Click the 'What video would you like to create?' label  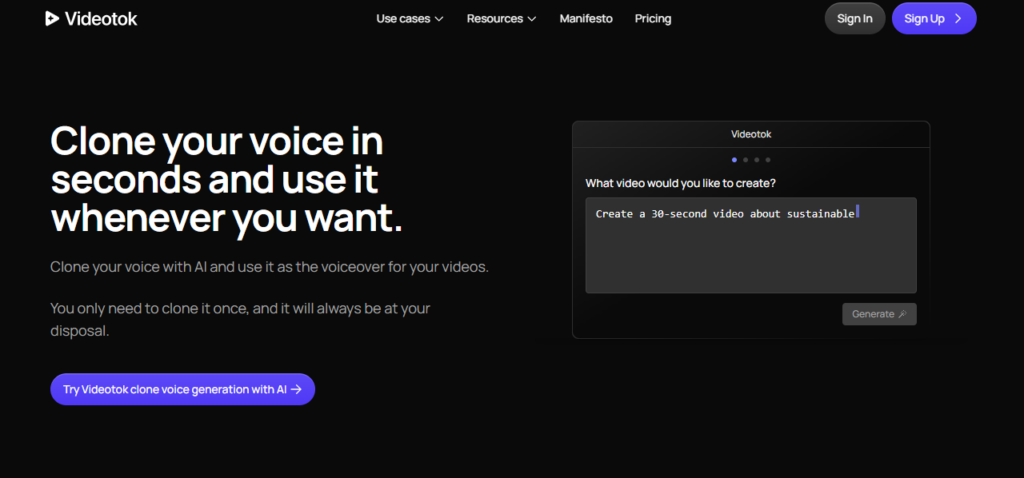(680, 183)
